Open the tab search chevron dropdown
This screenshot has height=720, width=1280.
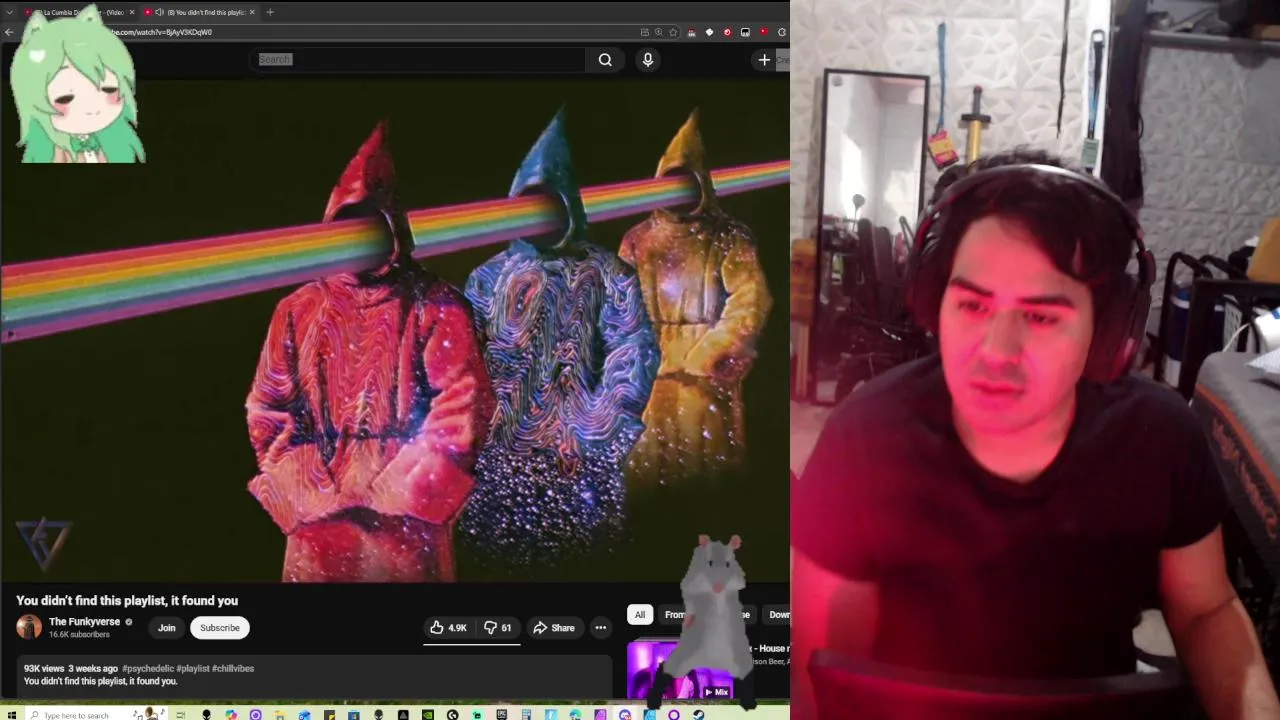(8, 12)
